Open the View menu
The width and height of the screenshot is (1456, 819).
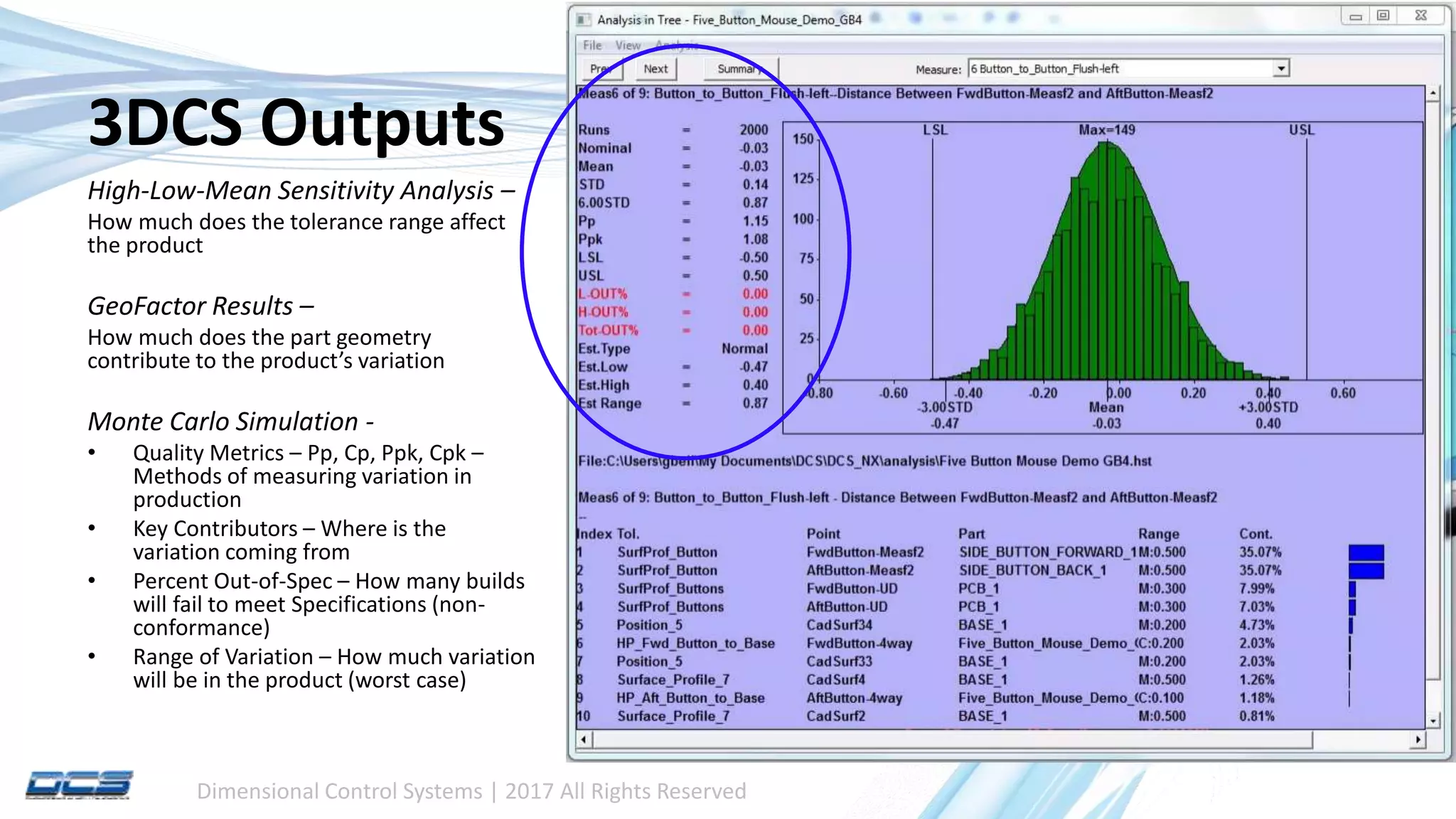(628, 45)
